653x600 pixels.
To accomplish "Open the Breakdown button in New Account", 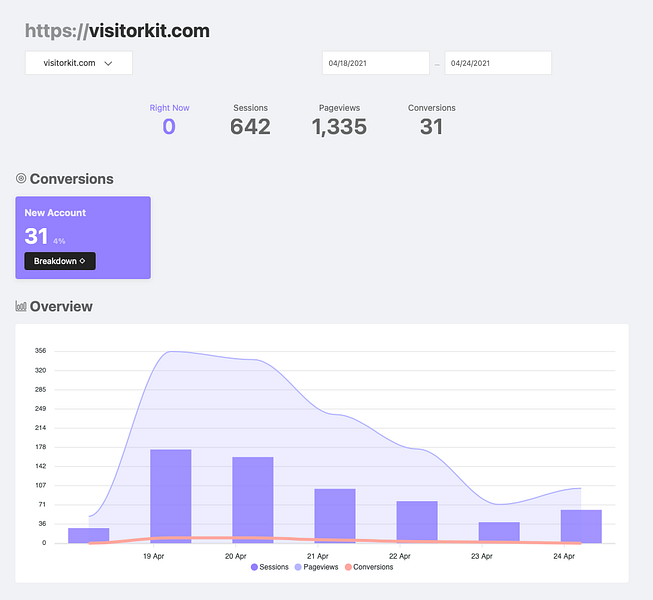I will click(x=60, y=261).
